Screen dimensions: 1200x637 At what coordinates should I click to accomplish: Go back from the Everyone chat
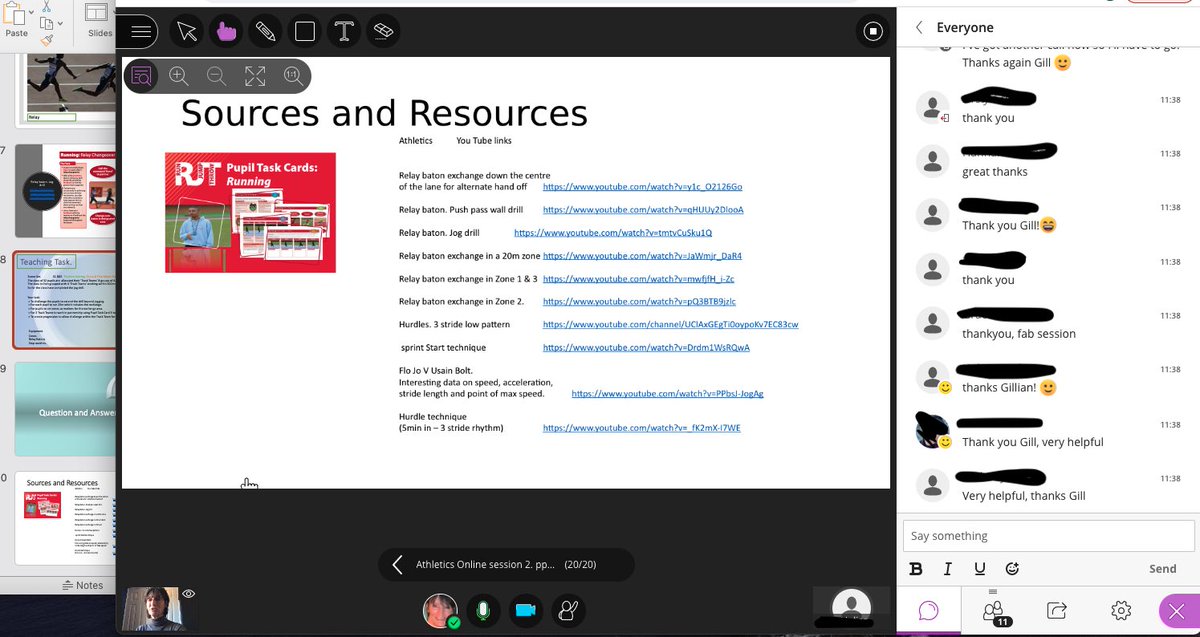(919, 28)
